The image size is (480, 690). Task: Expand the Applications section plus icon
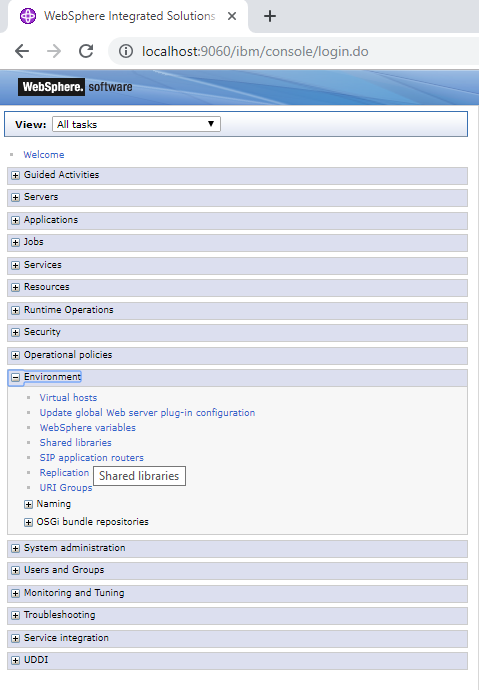15,220
